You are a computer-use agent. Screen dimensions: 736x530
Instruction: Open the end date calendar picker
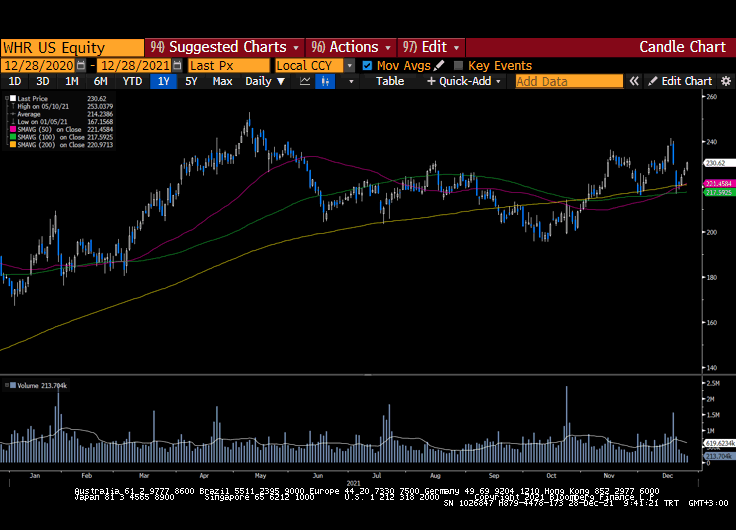177,65
